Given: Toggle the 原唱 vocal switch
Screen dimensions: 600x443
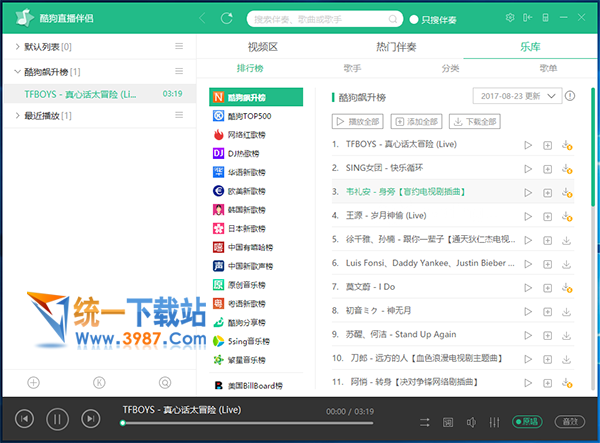Looking at the screenshot, I should (527, 422).
